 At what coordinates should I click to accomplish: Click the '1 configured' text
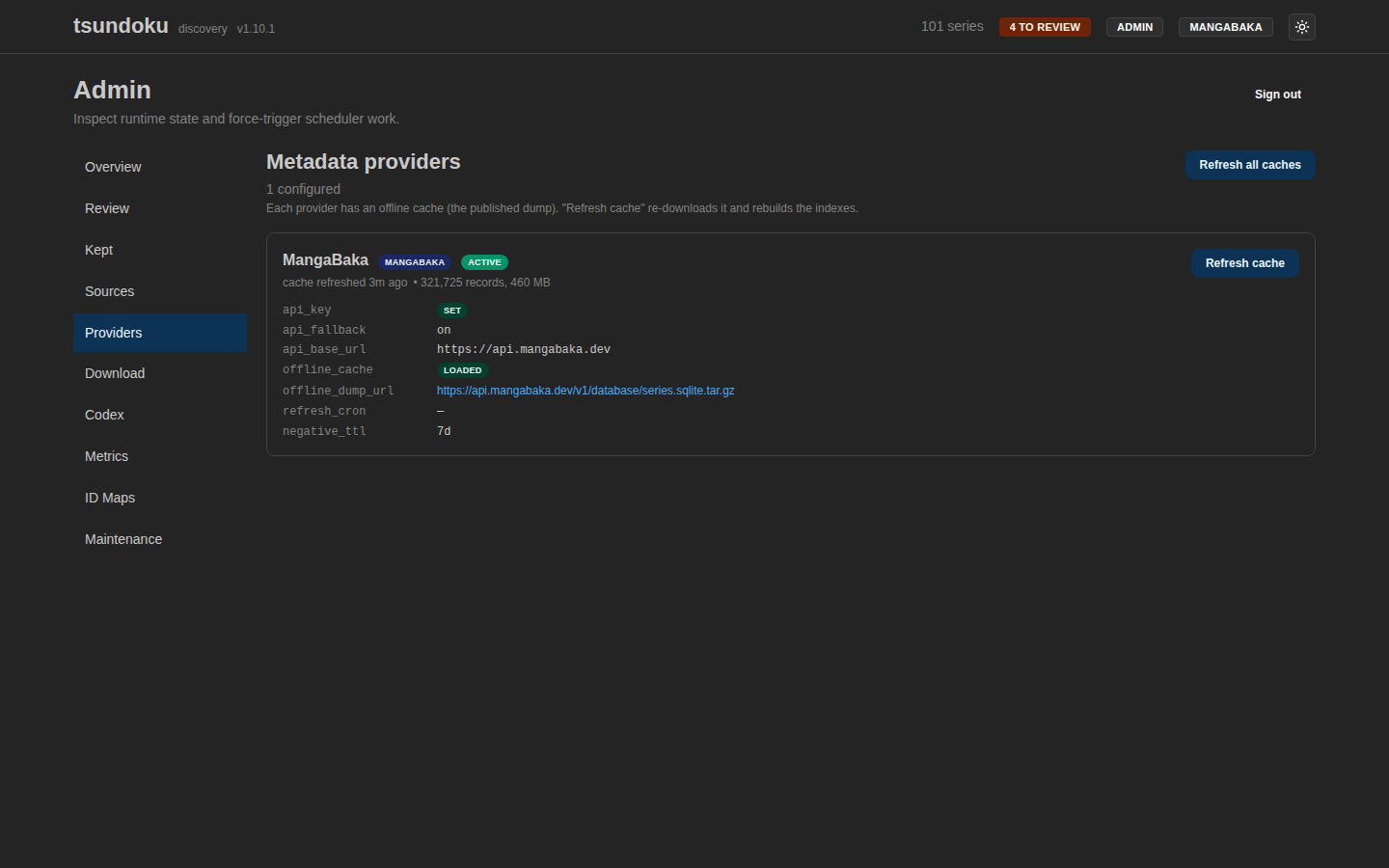pyautogui.click(x=303, y=189)
